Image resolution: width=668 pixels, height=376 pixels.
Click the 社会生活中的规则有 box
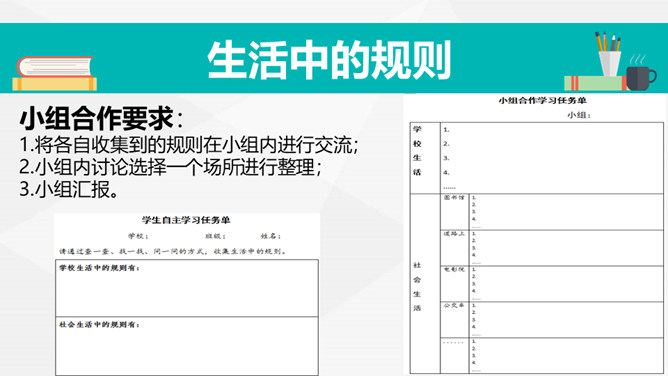pyautogui.click(x=187, y=346)
